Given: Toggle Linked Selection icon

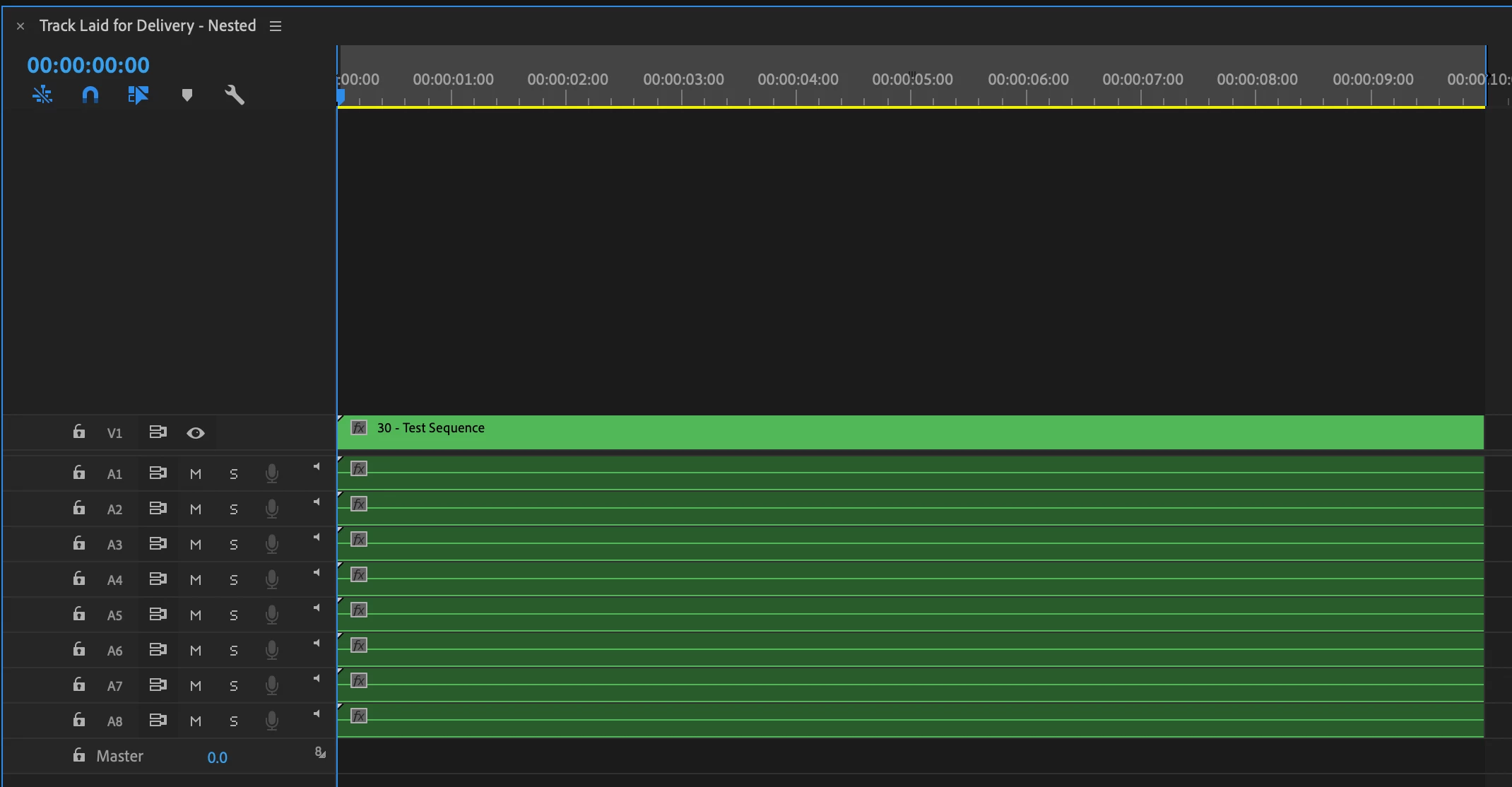Looking at the screenshot, I should click(x=138, y=95).
